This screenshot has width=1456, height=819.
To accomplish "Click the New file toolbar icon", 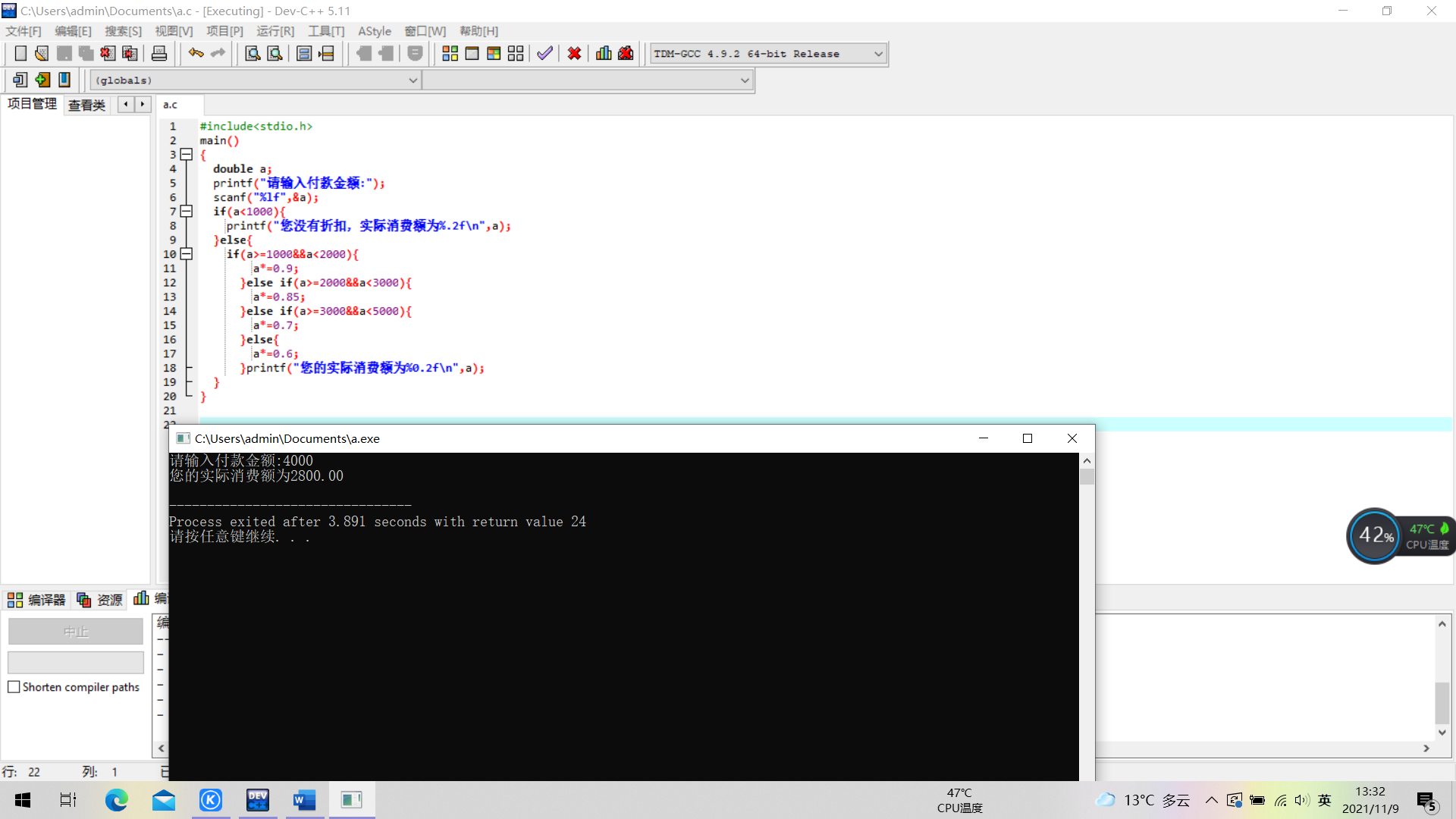I will (x=20, y=54).
